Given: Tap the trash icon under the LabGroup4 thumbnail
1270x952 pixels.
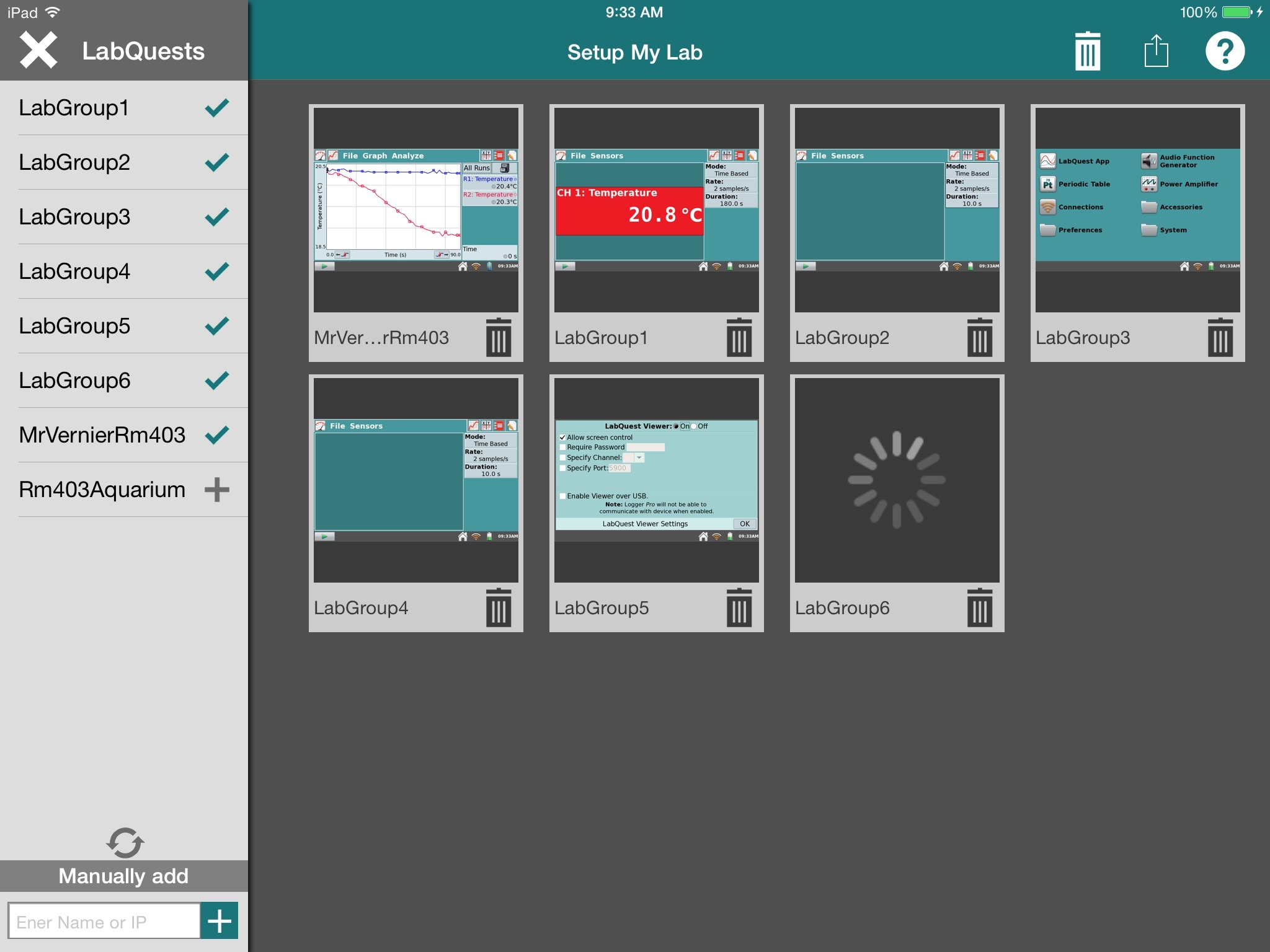Looking at the screenshot, I should 499,609.
